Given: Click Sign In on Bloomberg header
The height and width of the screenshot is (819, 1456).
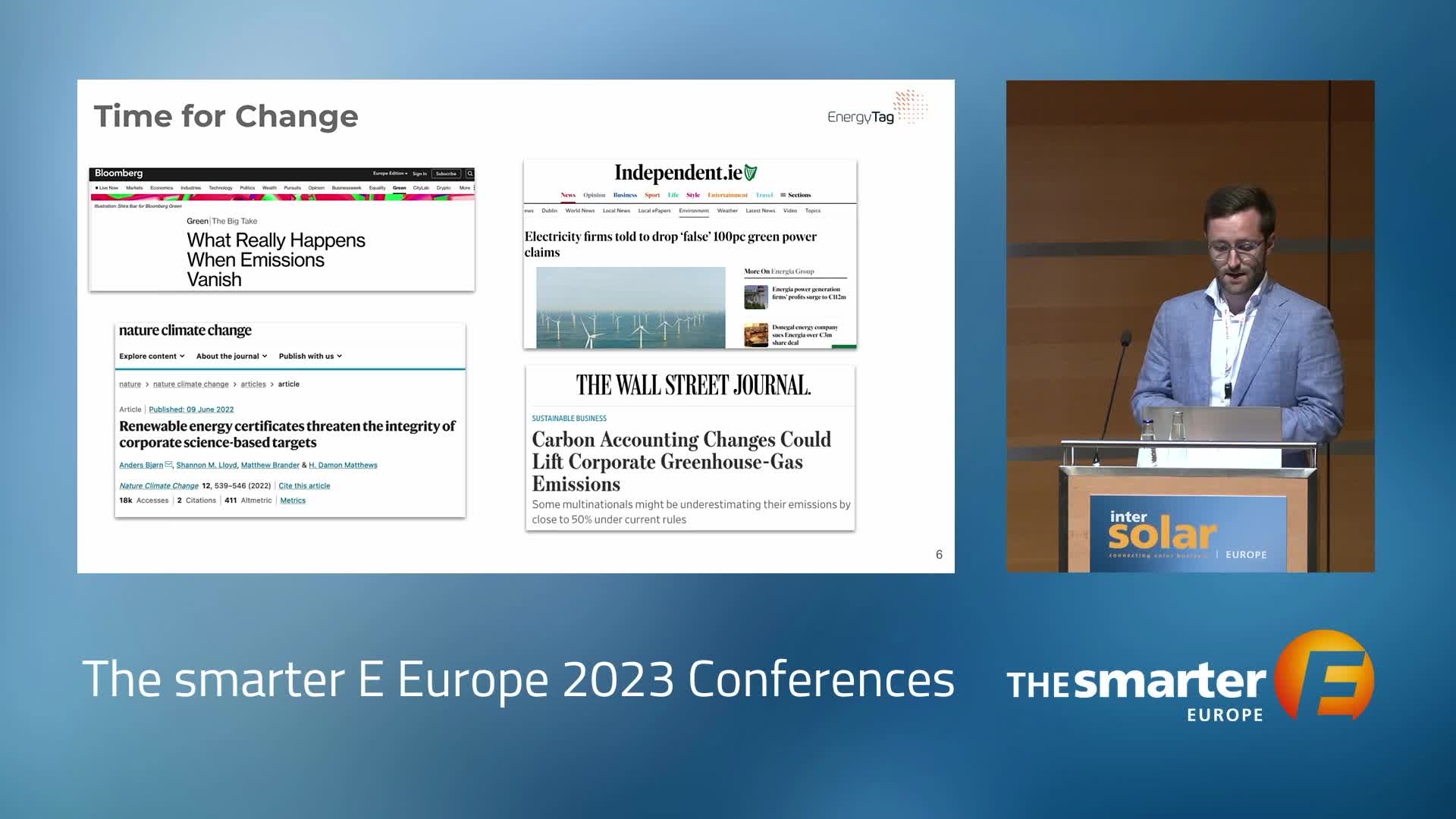Looking at the screenshot, I should coord(419,174).
